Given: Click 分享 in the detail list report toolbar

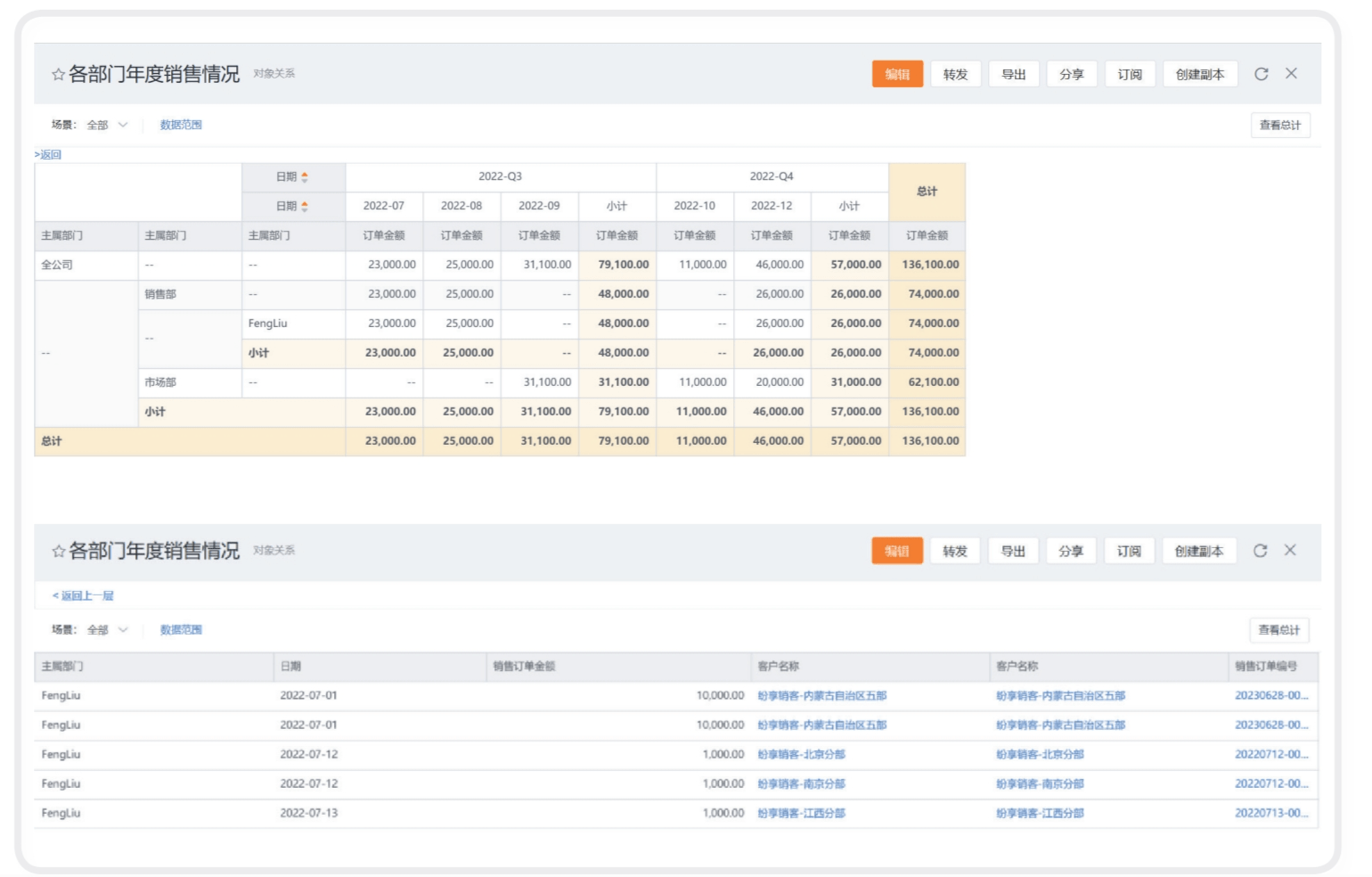Looking at the screenshot, I should coord(1071,551).
